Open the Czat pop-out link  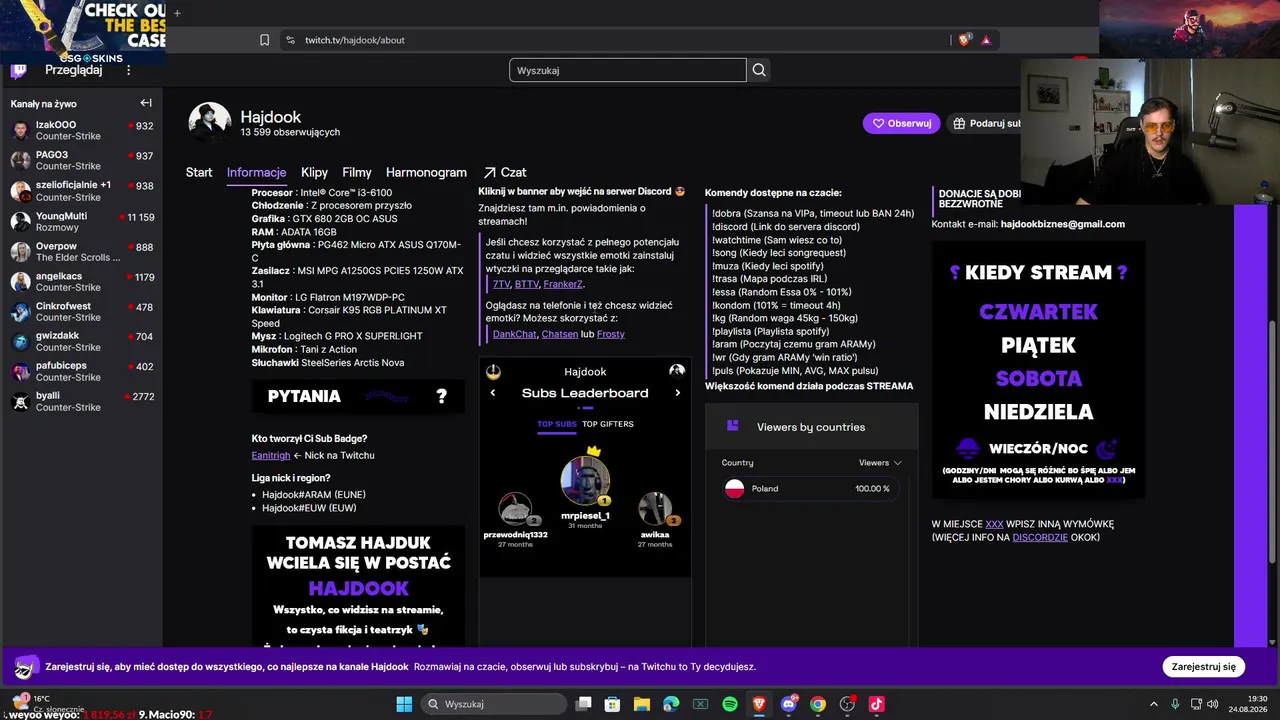click(505, 172)
